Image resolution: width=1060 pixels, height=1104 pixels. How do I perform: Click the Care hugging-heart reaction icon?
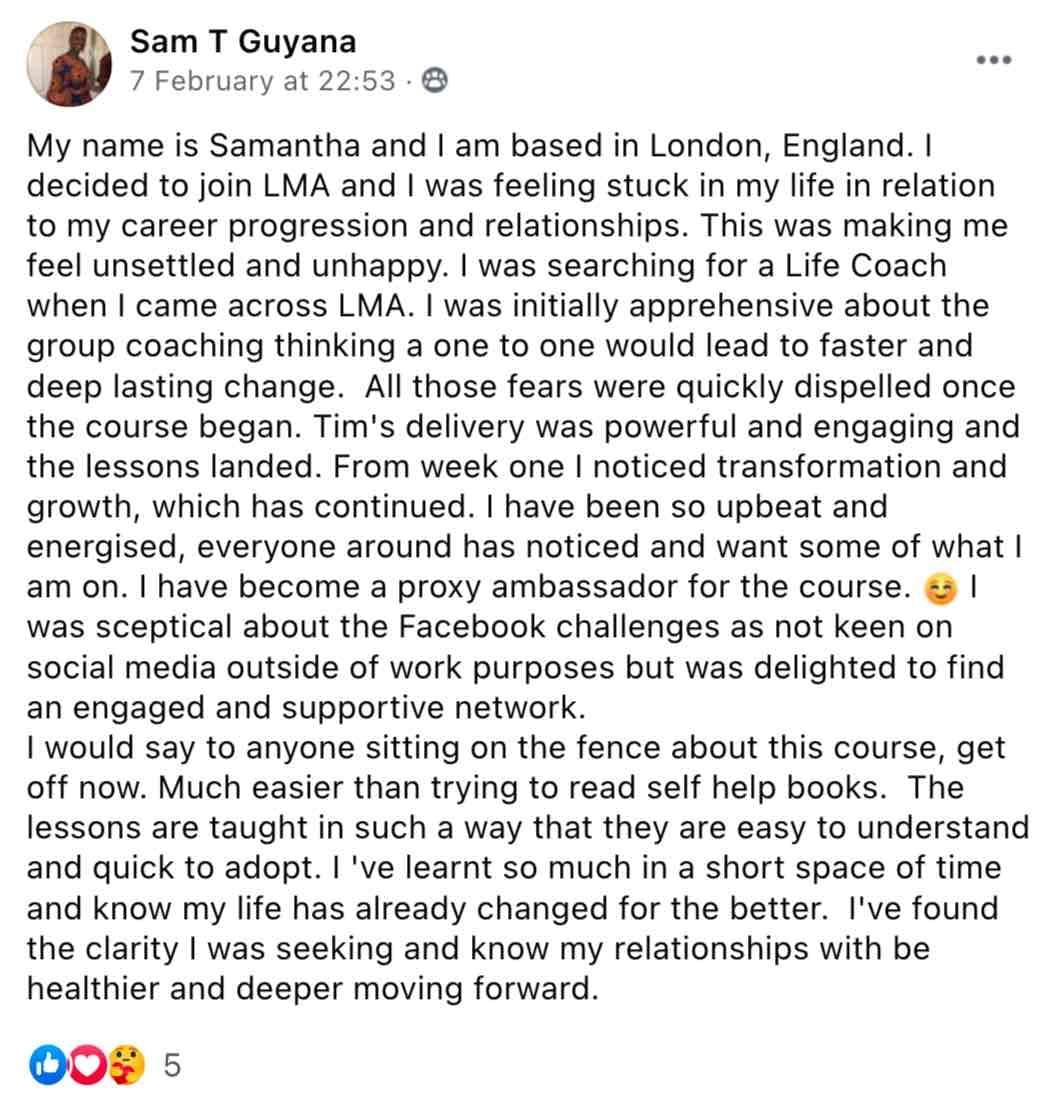coord(125,1065)
